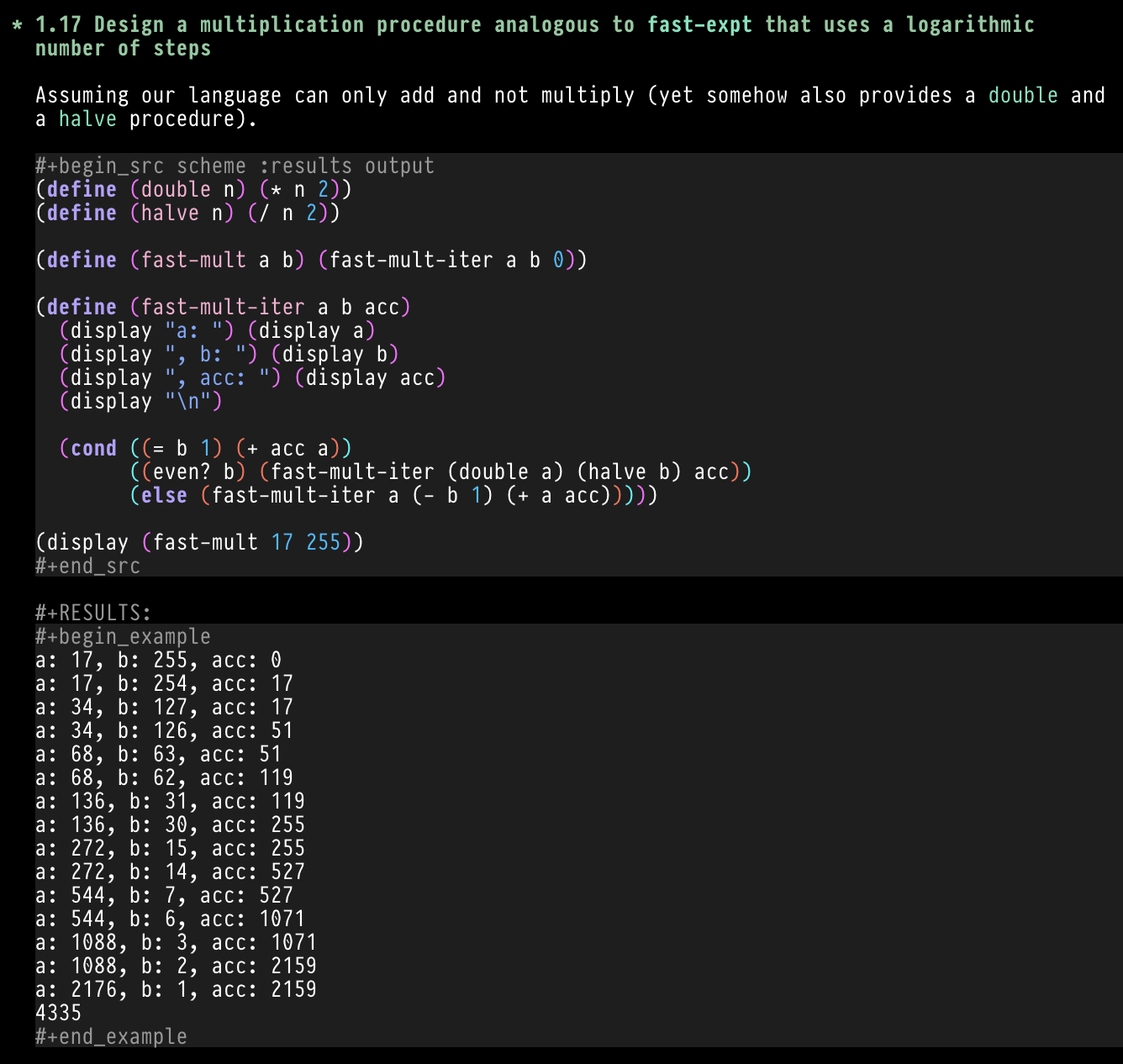Collapse the results at #+begin_example
Image resolution: width=1123 pixels, height=1064 pixels.
(x=123, y=636)
